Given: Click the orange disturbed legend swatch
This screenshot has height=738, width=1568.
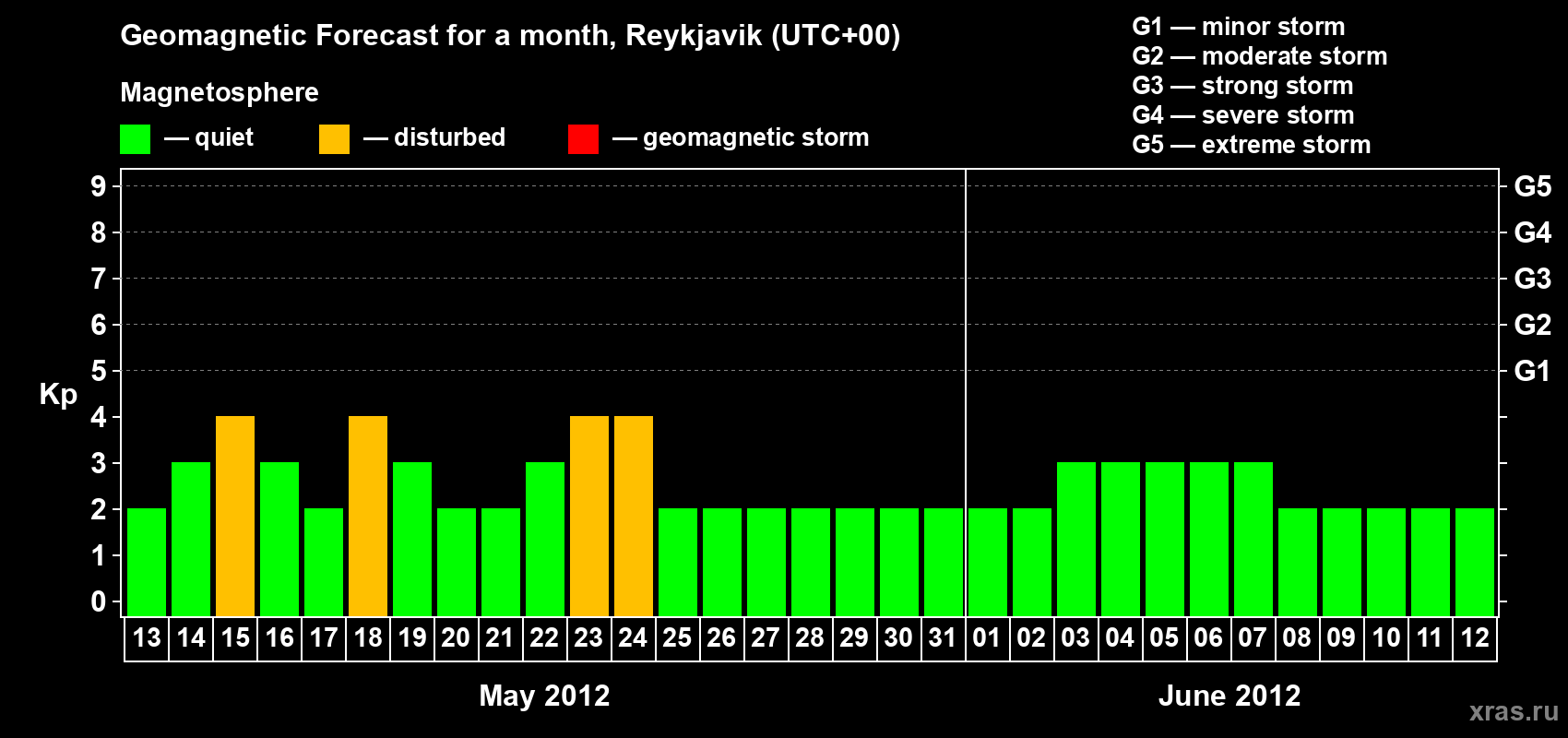Looking at the screenshot, I should (334, 139).
